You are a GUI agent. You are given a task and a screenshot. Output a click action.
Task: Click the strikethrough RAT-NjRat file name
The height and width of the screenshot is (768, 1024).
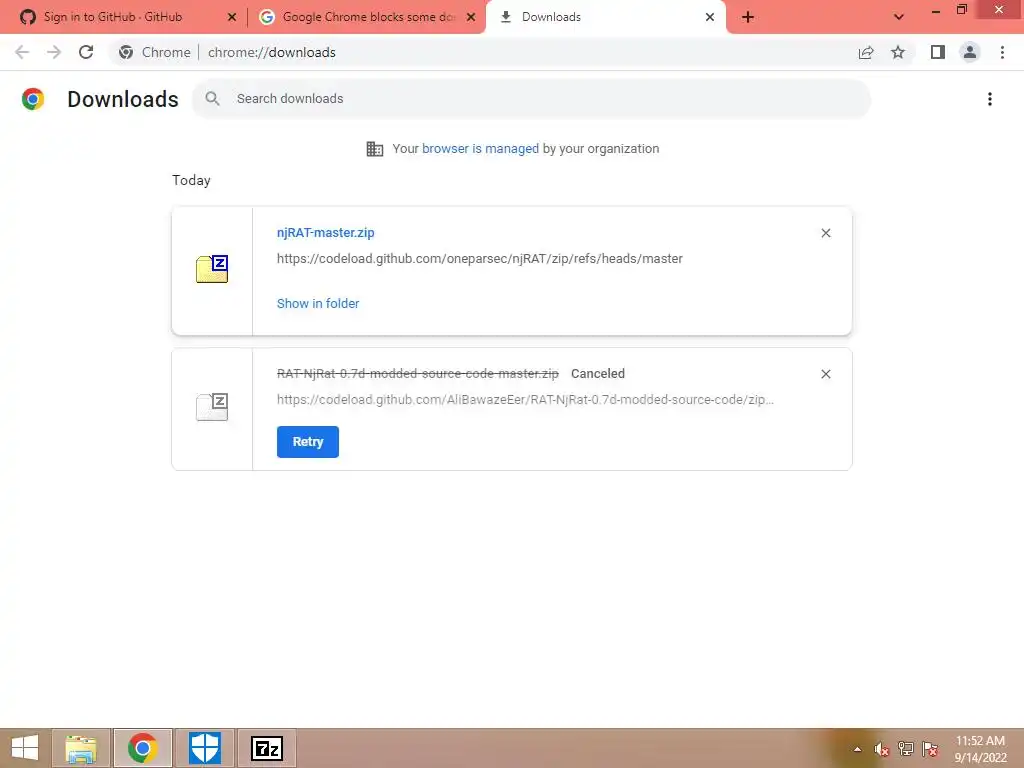(417, 374)
